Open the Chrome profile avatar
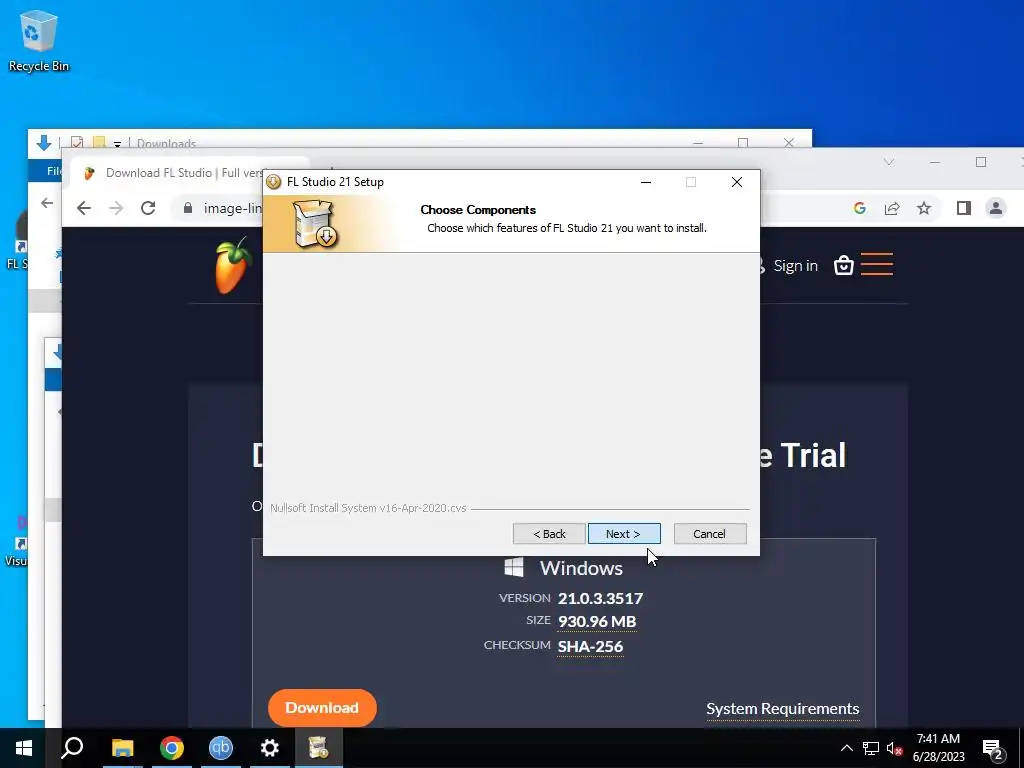 click(x=996, y=208)
